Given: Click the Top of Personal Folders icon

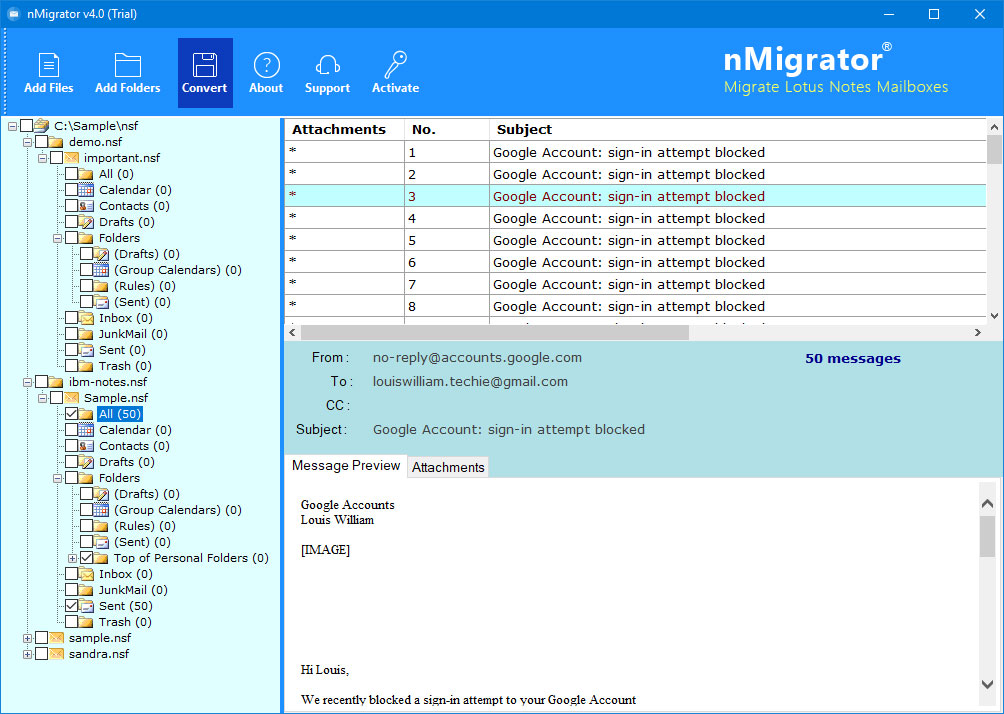Looking at the screenshot, I should pyautogui.click(x=101, y=558).
